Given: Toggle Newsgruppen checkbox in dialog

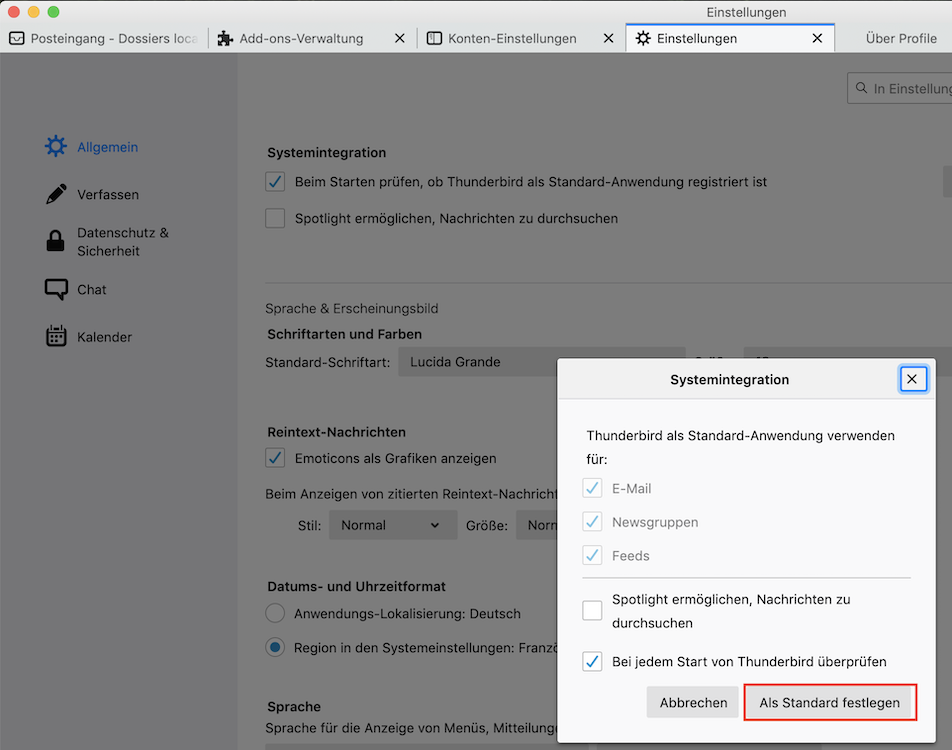Looking at the screenshot, I should point(592,521).
